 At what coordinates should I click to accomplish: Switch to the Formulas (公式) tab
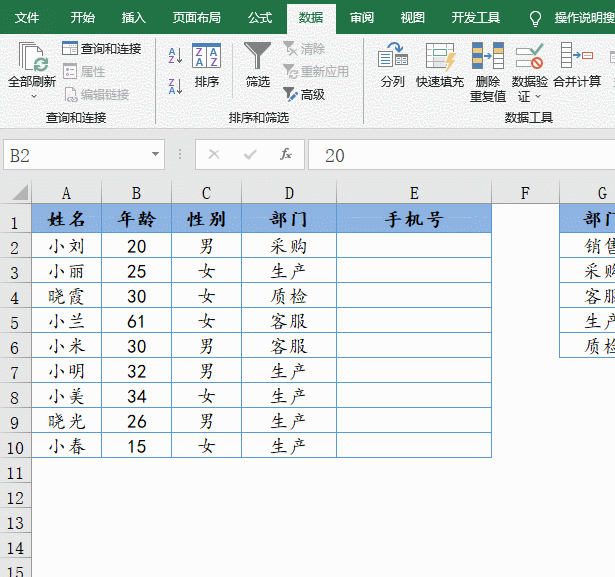tap(260, 18)
